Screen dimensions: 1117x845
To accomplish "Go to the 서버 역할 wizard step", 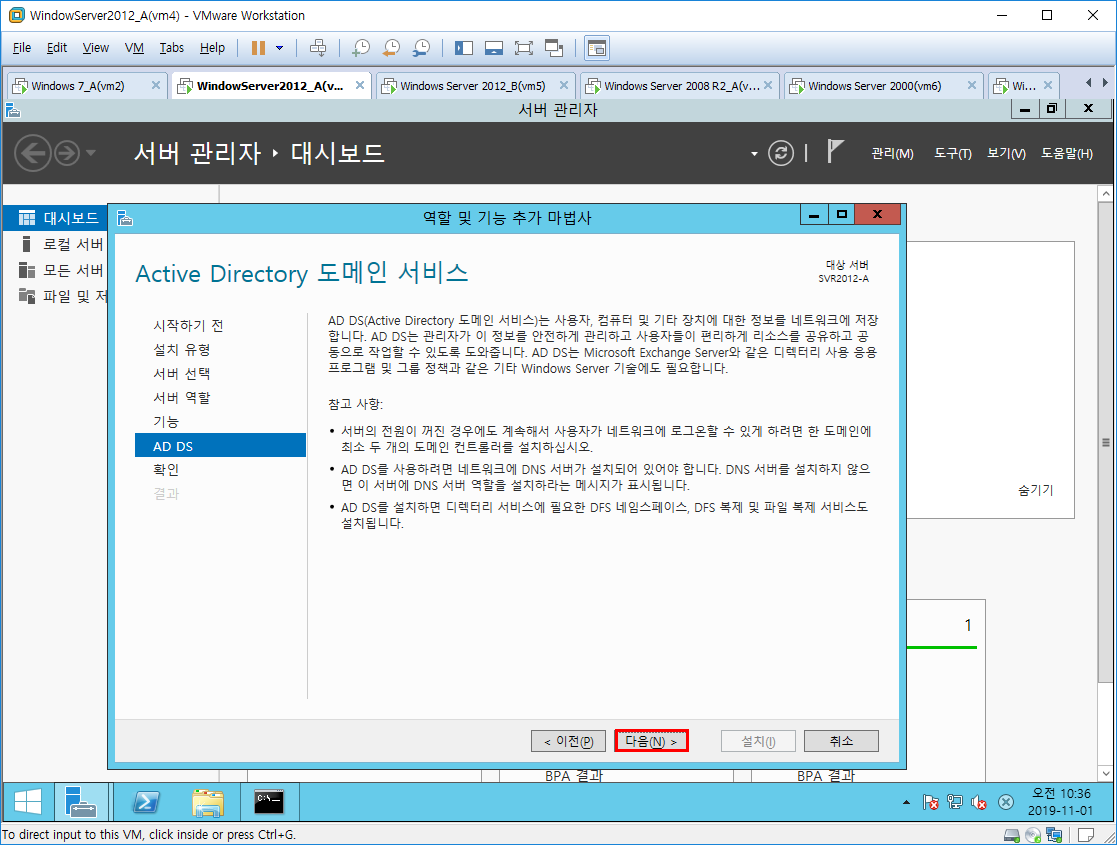I will tap(182, 398).
